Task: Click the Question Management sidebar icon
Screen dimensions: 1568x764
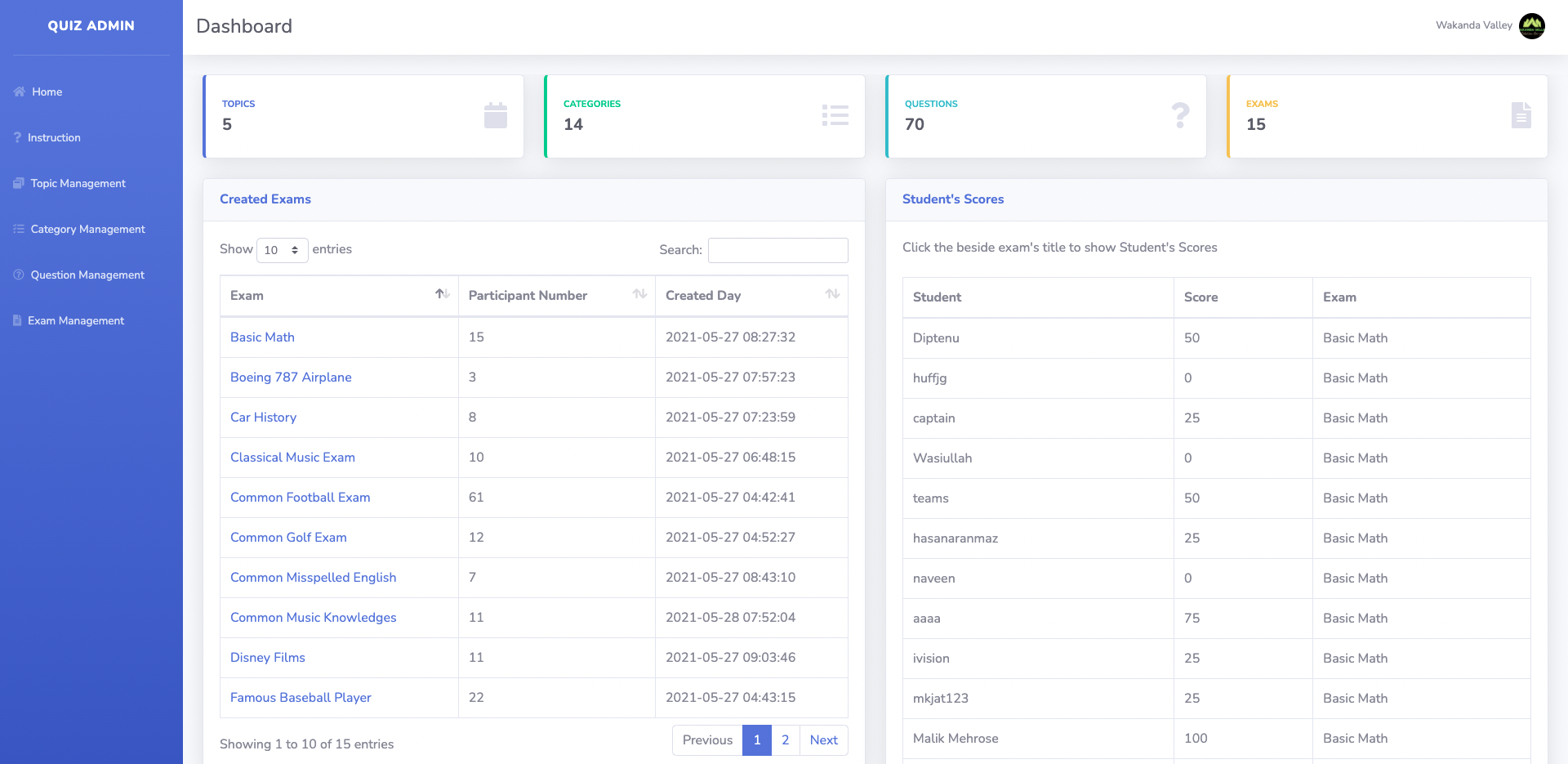Action: click(19, 275)
